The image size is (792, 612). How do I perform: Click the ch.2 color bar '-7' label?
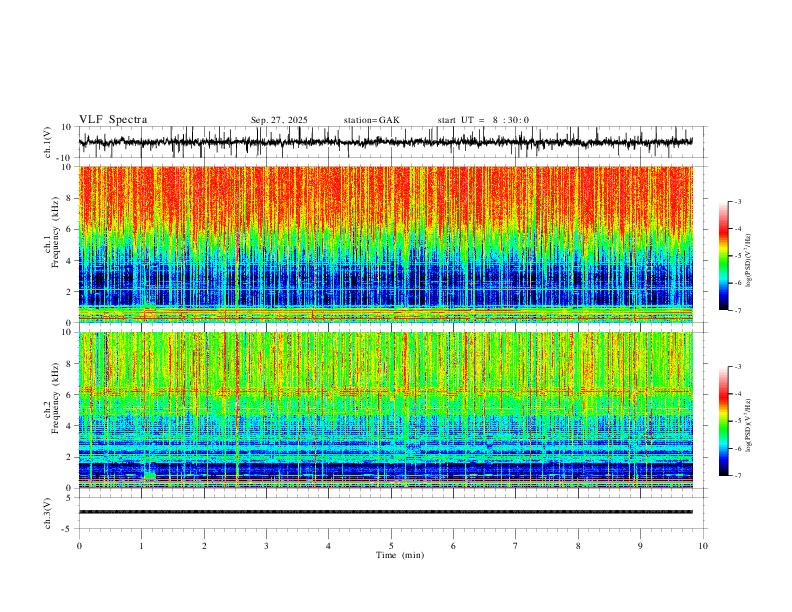[x=737, y=476]
